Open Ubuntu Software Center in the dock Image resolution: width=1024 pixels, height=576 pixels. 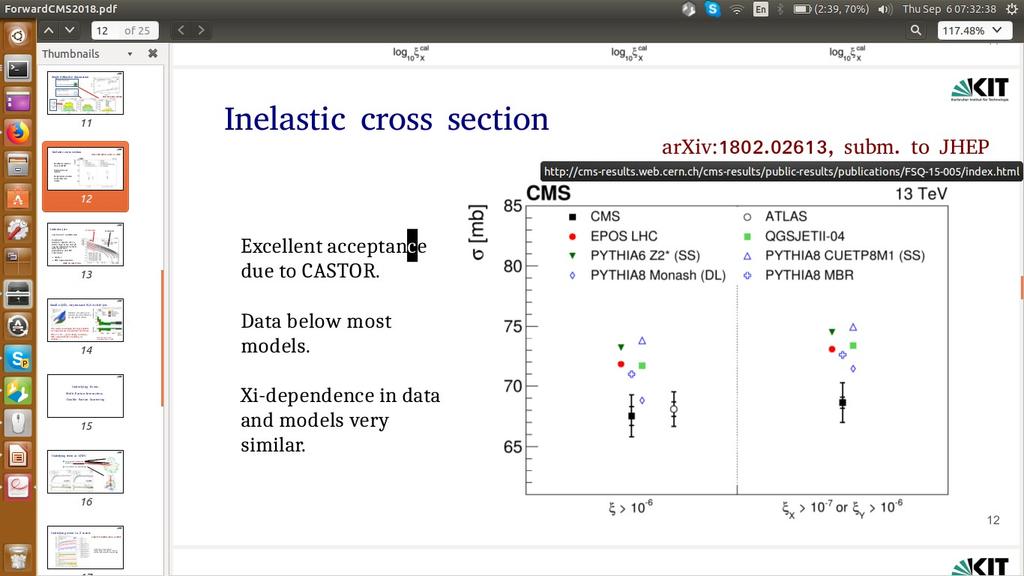click(x=18, y=197)
